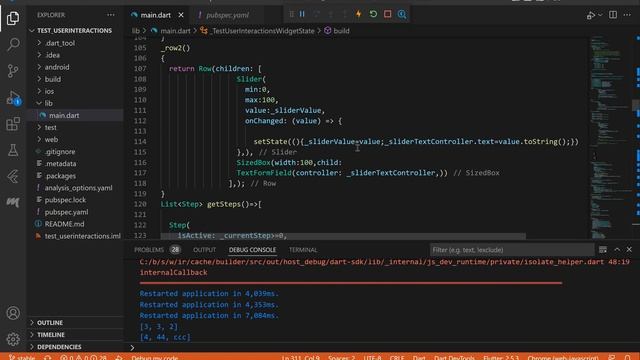Click the debug console filter field
The height and width of the screenshot is (360, 640).
(512, 250)
